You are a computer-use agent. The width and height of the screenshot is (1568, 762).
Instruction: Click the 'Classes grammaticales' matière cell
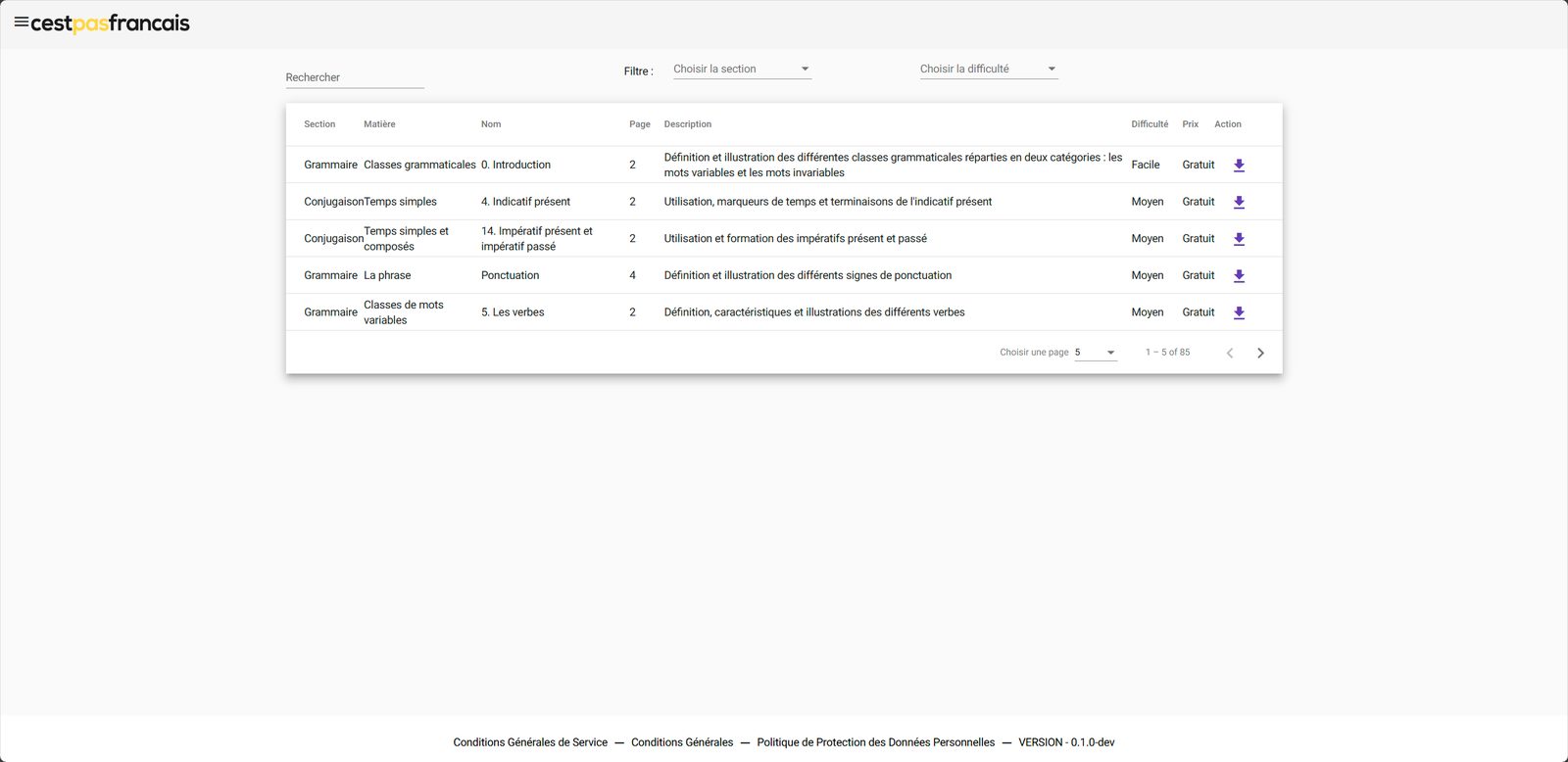pos(419,165)
